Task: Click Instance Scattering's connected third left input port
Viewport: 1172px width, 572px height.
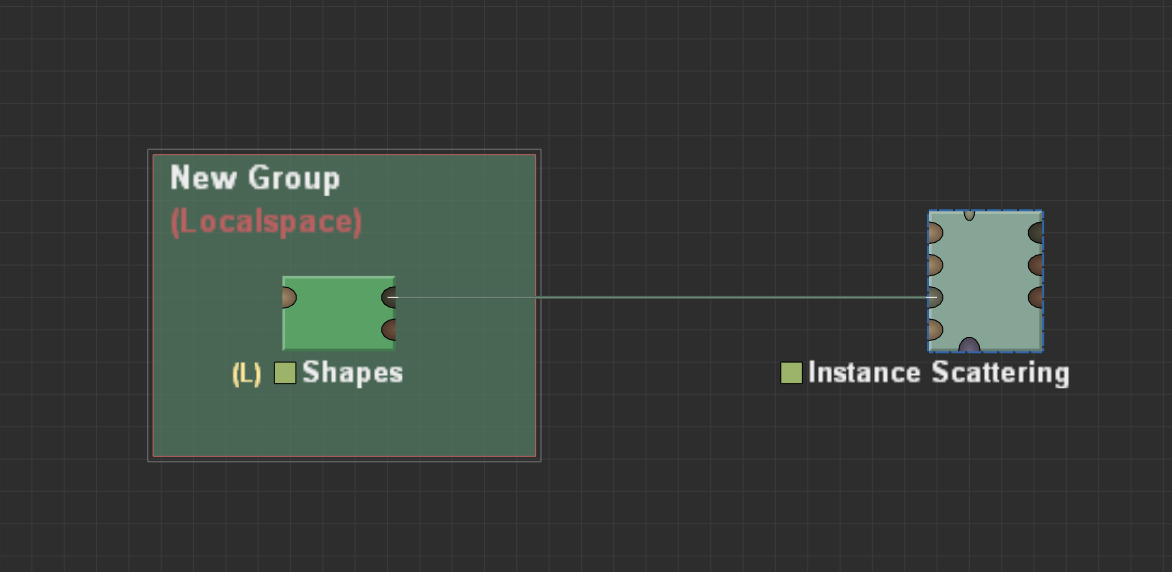Action: (935, 297)
